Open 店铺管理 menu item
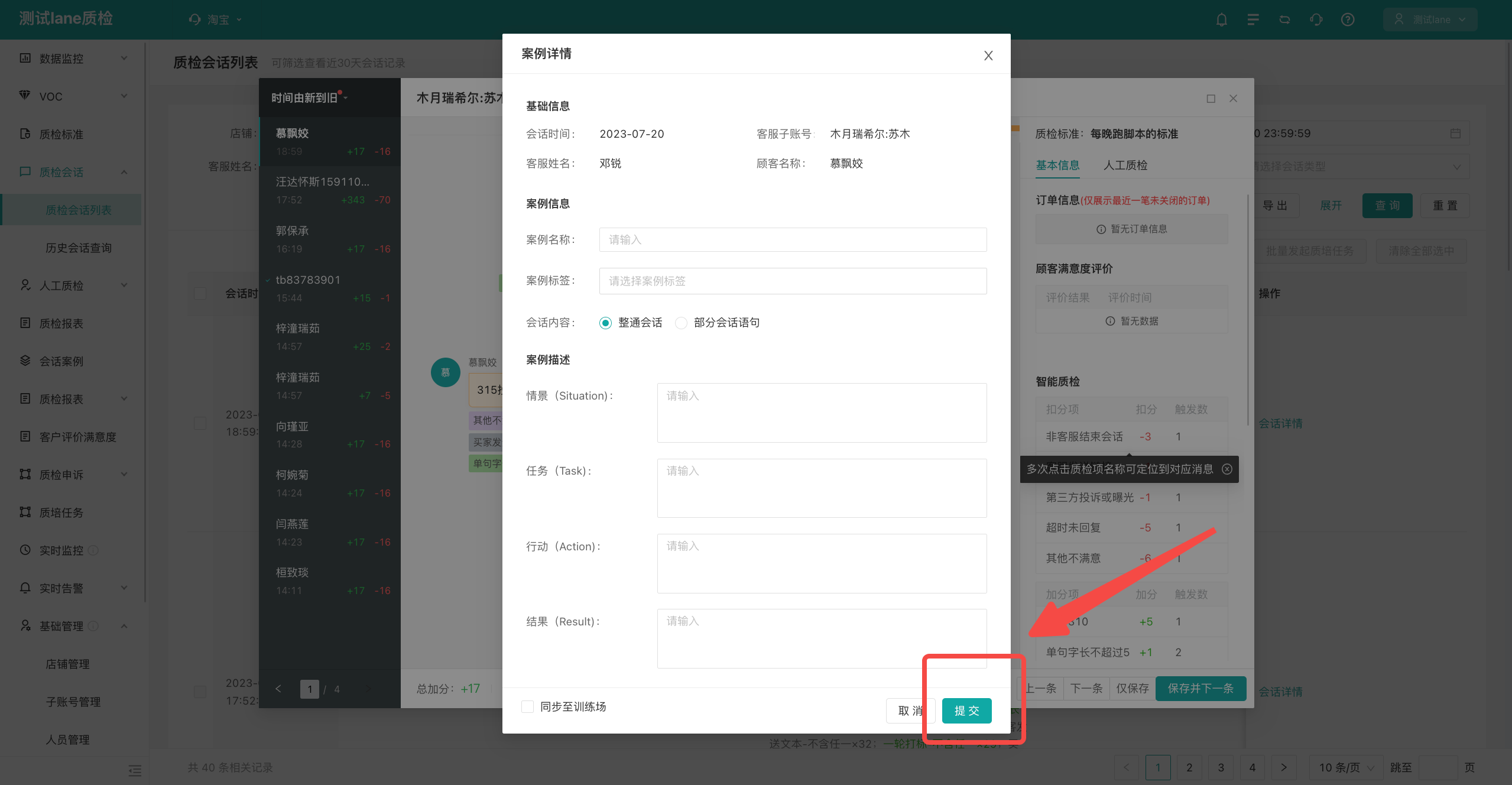The height and width of the screenshot is (785, 1512). tap(68, 664)
